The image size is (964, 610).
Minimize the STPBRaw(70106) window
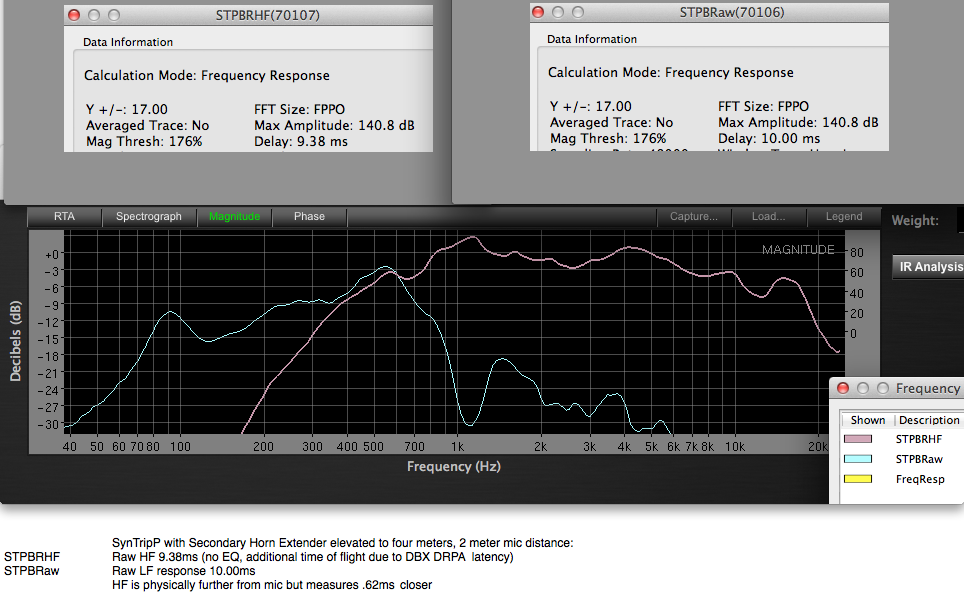tap(558, 12)
